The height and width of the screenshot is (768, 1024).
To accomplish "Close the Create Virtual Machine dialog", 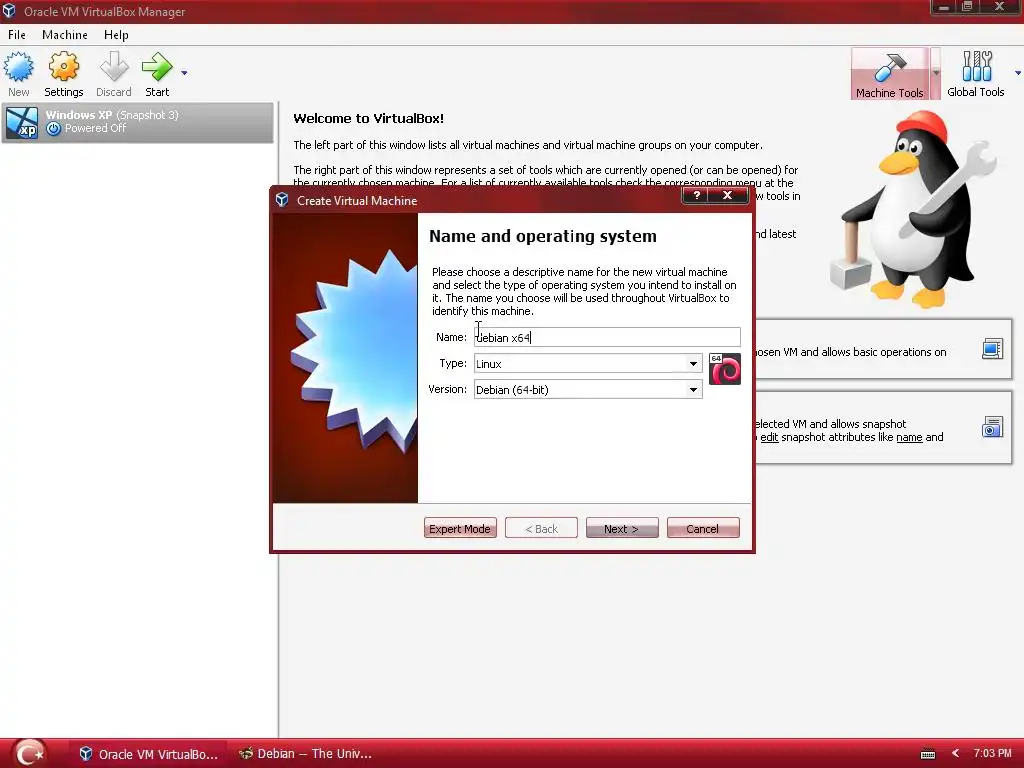I will pos(728,195).
